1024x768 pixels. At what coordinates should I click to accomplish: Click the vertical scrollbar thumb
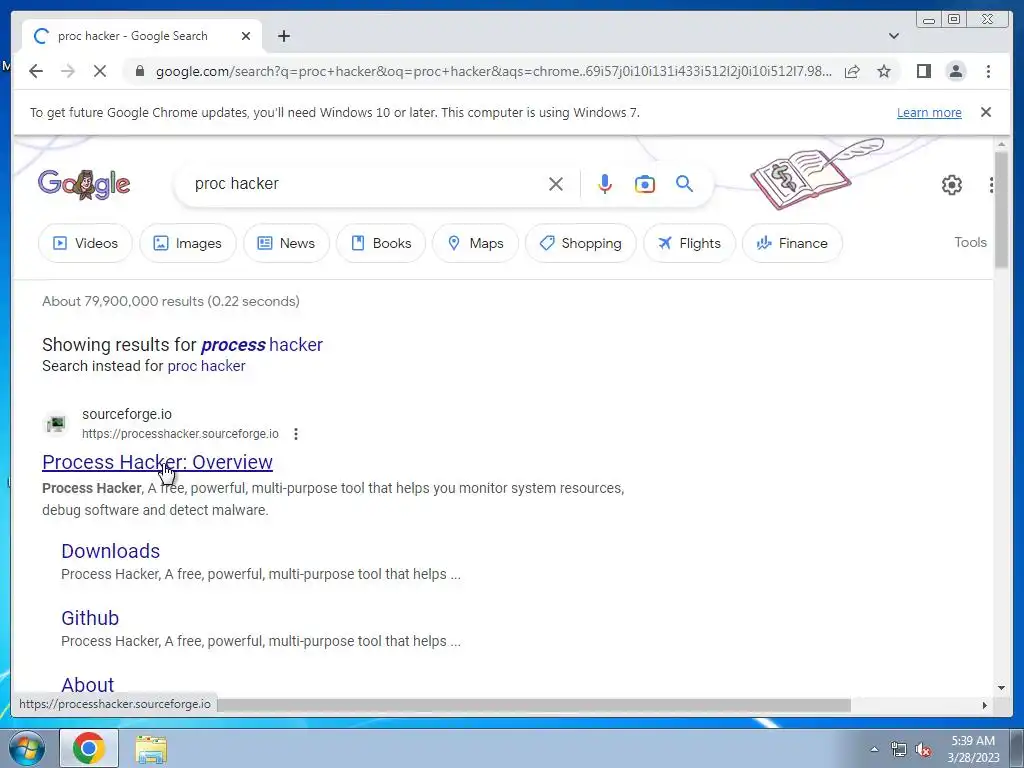point(1001,209)
